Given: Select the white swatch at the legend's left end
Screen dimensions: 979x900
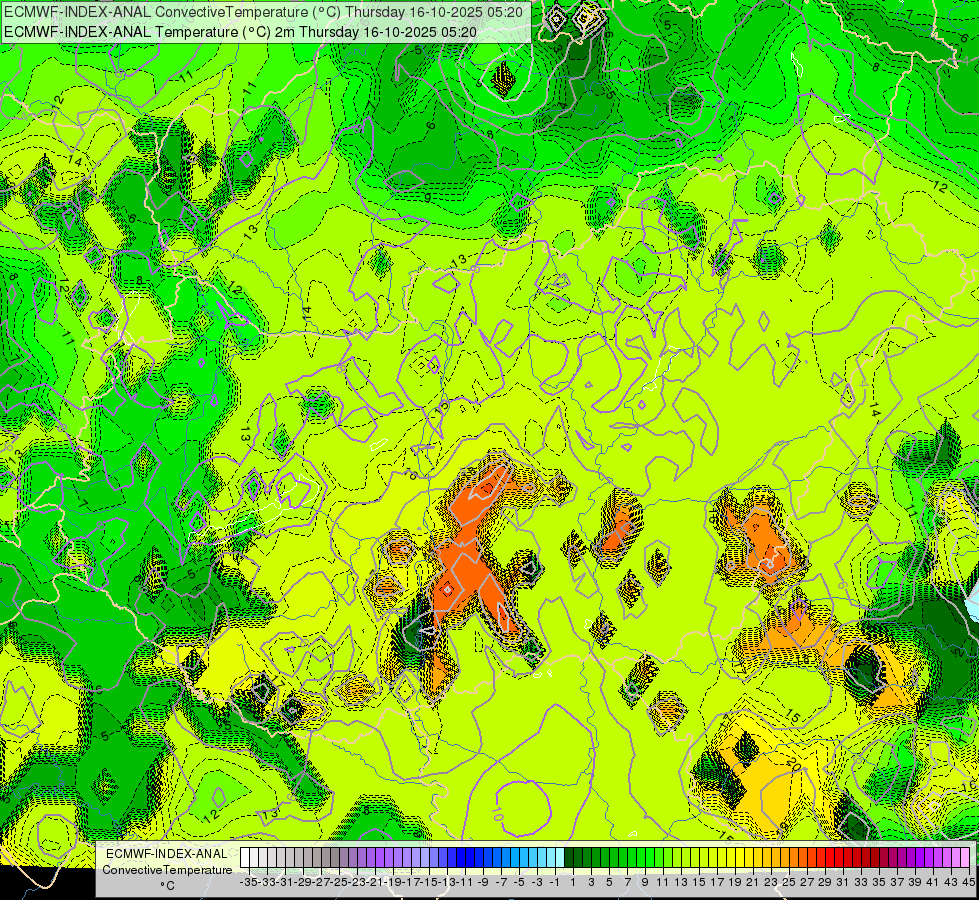Looking at the screenshot, I should coord(245,858).
